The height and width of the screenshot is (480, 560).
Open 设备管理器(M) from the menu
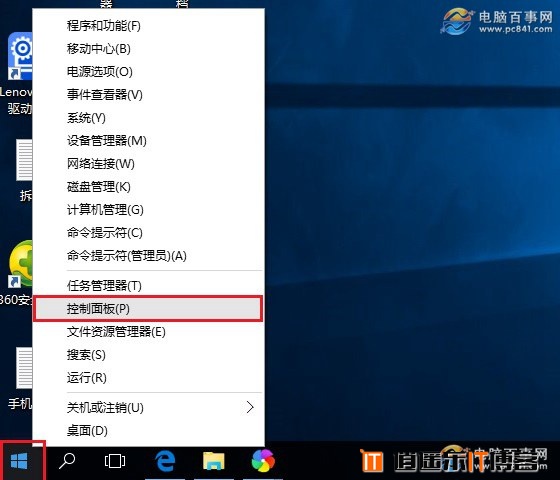[x=148, y=141]
